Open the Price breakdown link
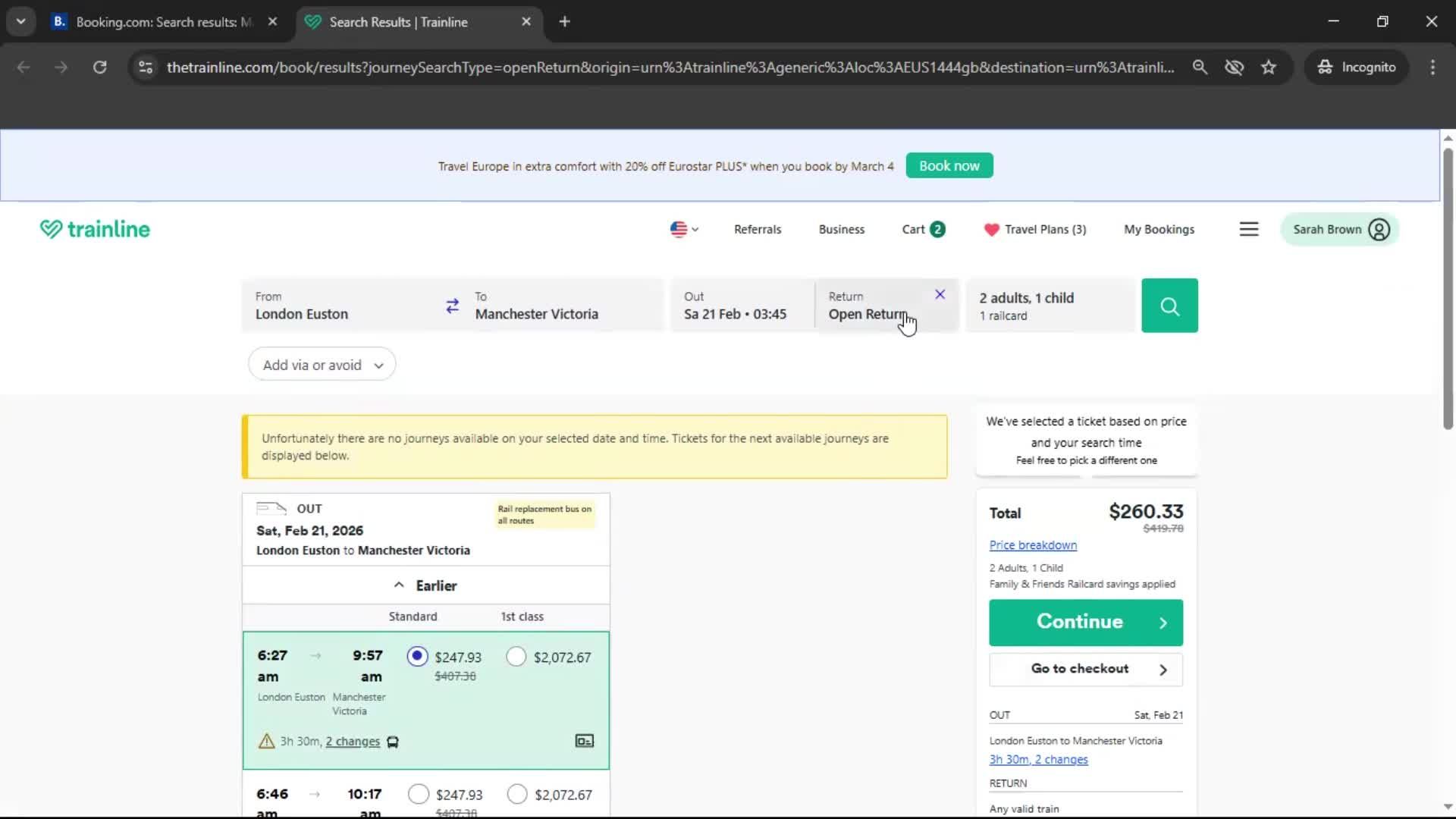The height and width of the screenshot is (819, 1456). click(1032, 544)
